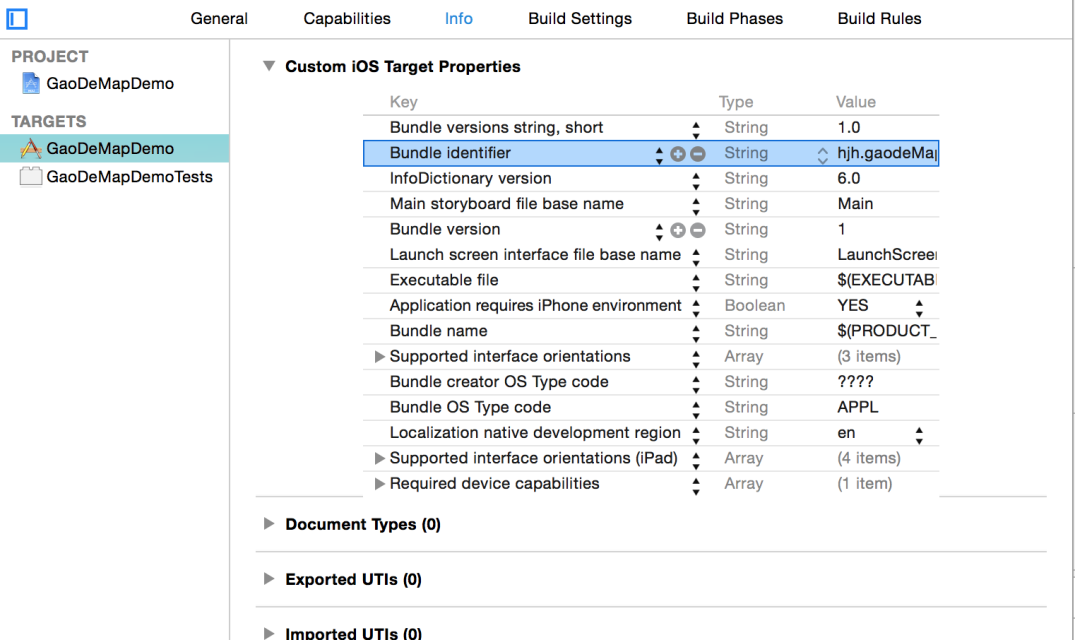Expand the Document Types section
Viewport: 1075px width, 640px height.
click(x=268, y=524)
